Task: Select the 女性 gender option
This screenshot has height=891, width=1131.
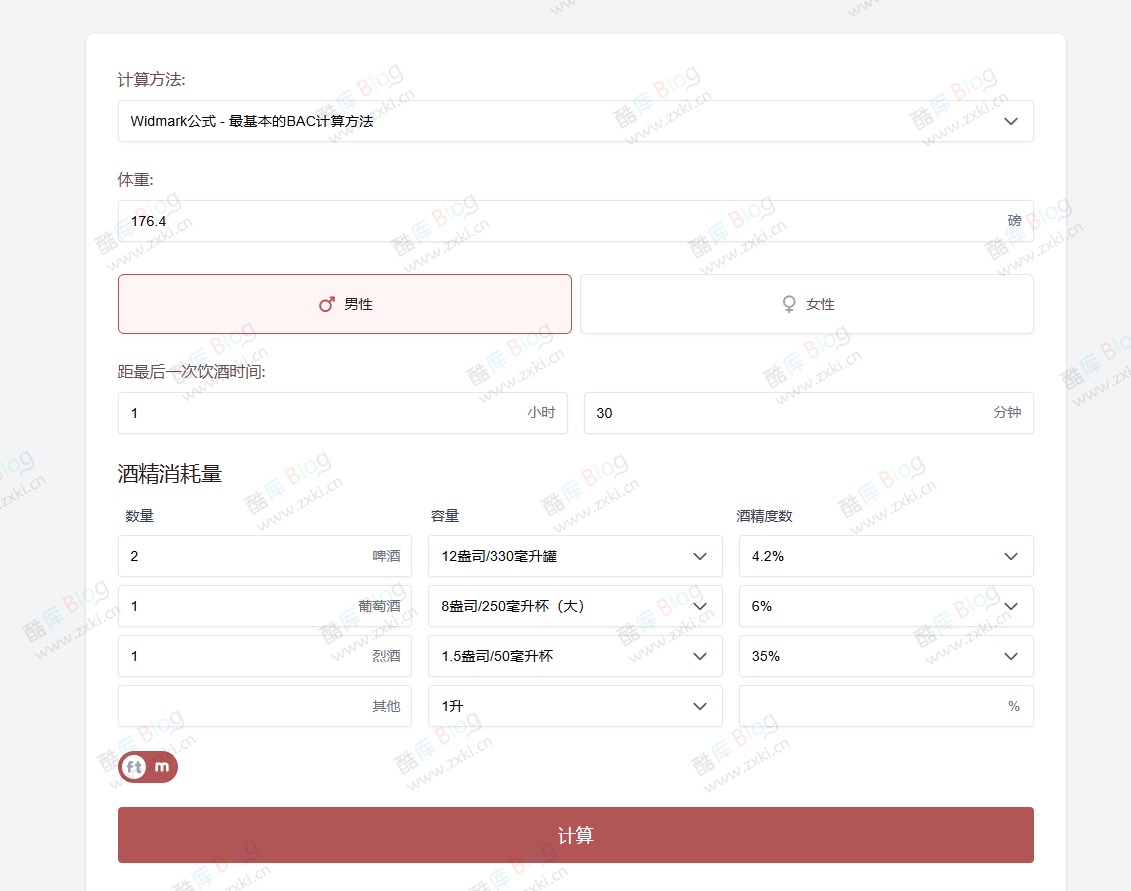Action: point(806,303)
